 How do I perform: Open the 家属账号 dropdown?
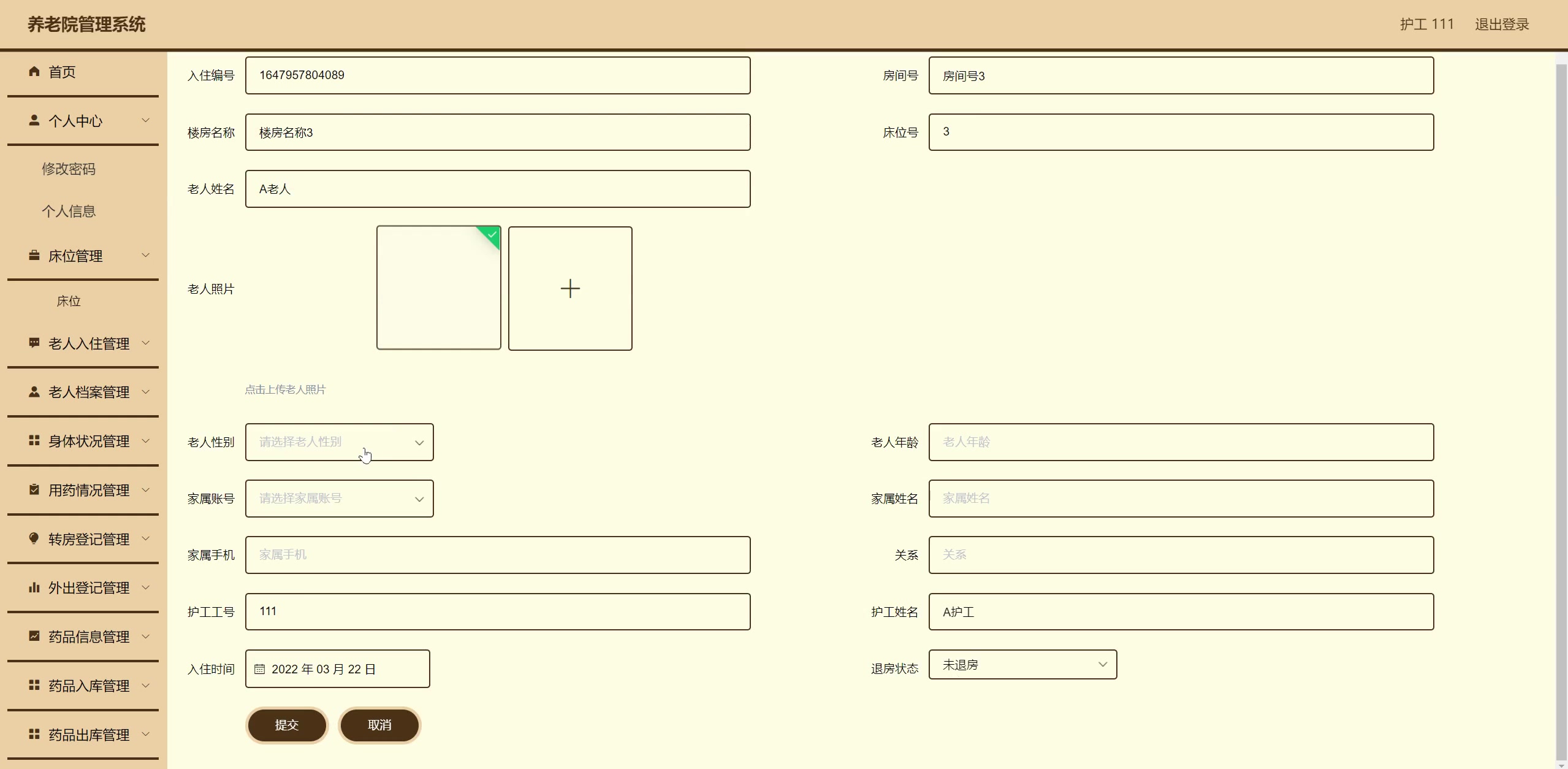[x=339, y=499]
